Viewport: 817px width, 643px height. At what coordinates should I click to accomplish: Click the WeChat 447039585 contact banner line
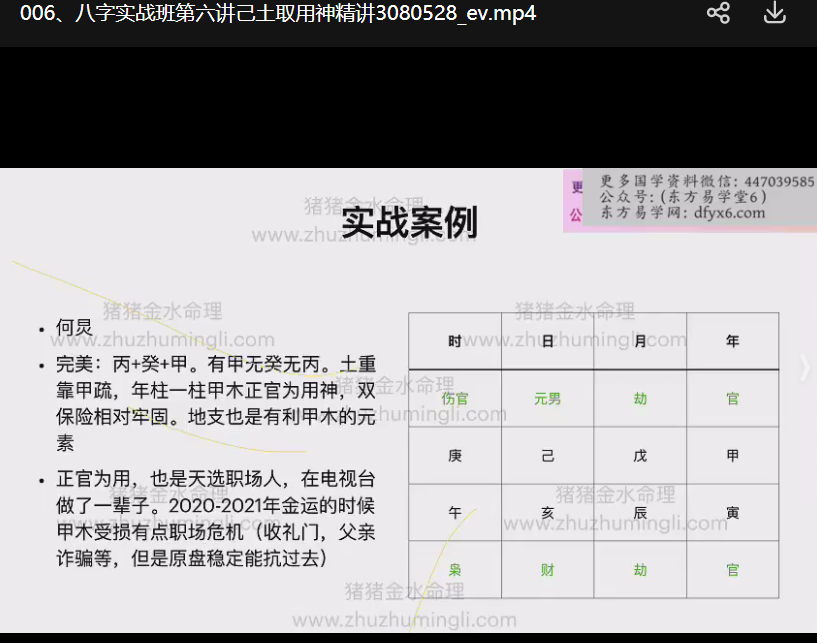706,181
